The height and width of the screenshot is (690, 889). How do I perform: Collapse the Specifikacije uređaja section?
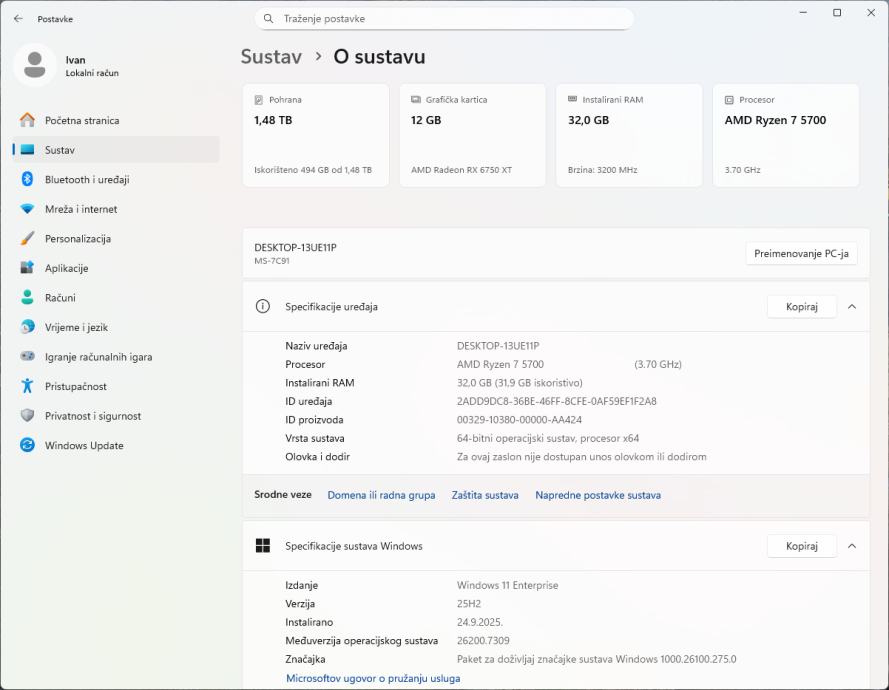(851, 307)
